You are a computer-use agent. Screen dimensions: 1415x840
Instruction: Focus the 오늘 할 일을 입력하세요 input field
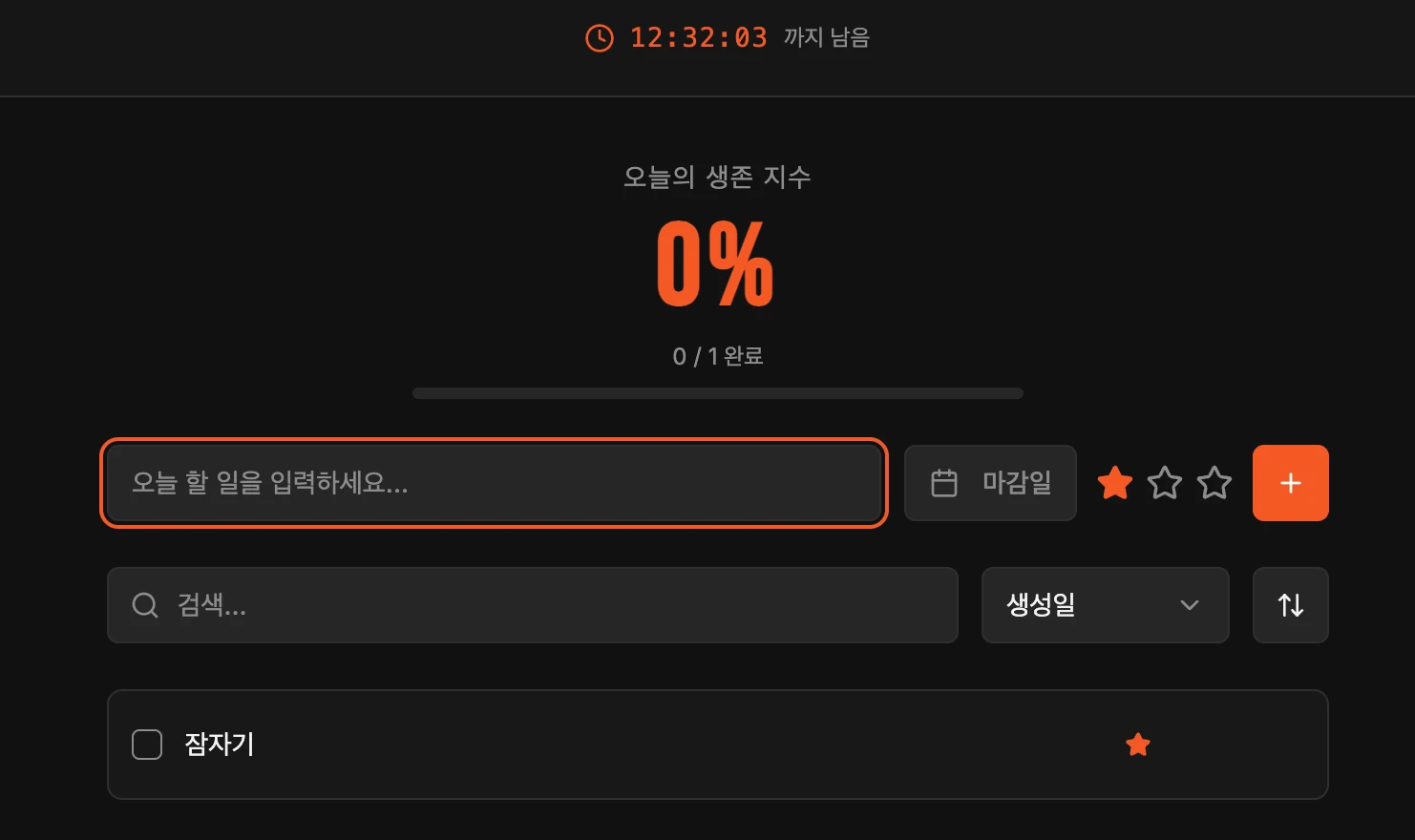[x=495, y=483]
